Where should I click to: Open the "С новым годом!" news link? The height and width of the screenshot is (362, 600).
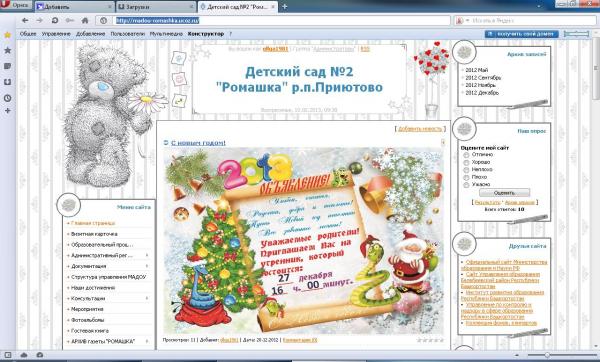[198, 143]
